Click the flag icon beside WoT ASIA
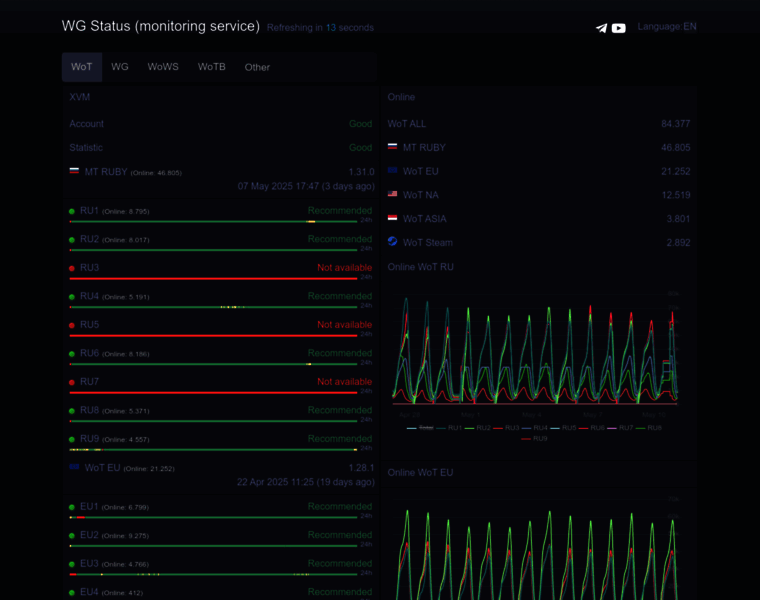 (393, 218)
